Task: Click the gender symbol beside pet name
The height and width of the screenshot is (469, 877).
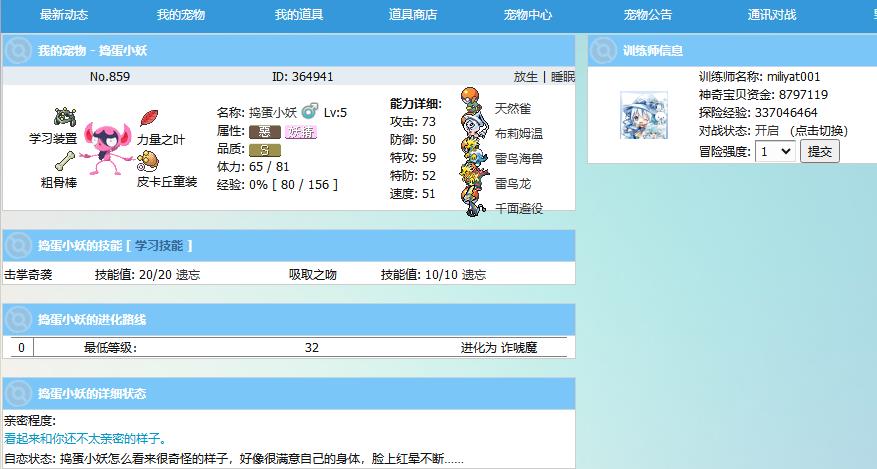Action: pos(309,111)
